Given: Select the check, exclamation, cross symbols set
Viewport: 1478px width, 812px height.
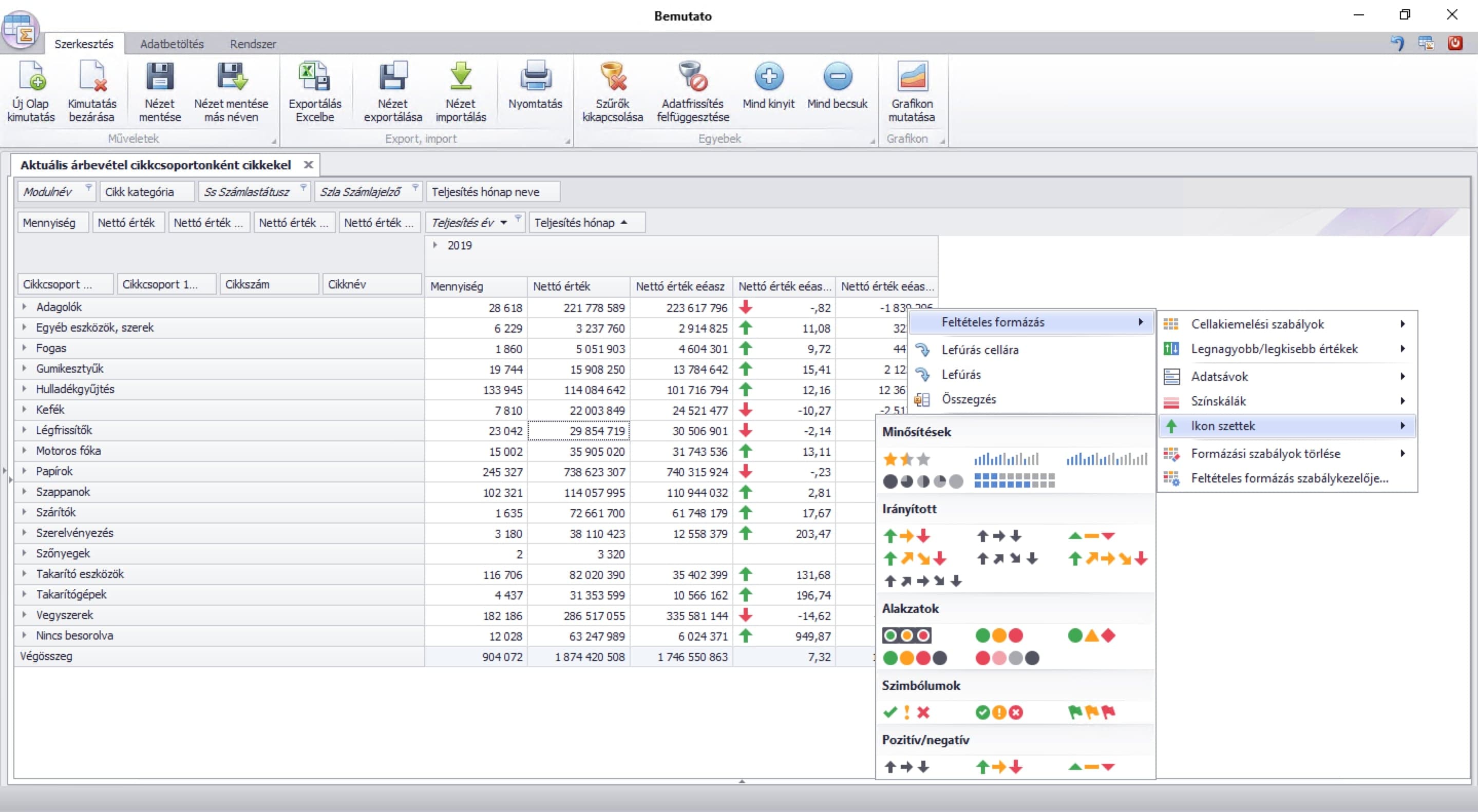Looking at the screenshot, I should [906, 712].
